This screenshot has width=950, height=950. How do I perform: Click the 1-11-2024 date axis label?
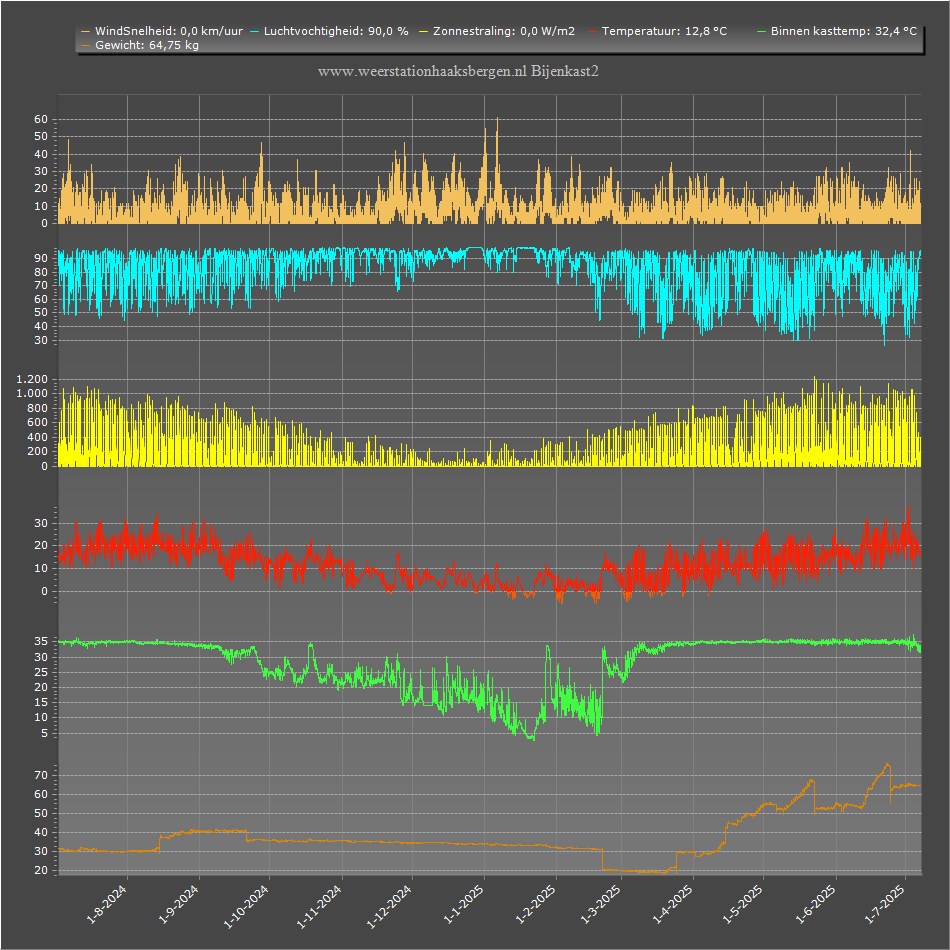pos(319,906)
